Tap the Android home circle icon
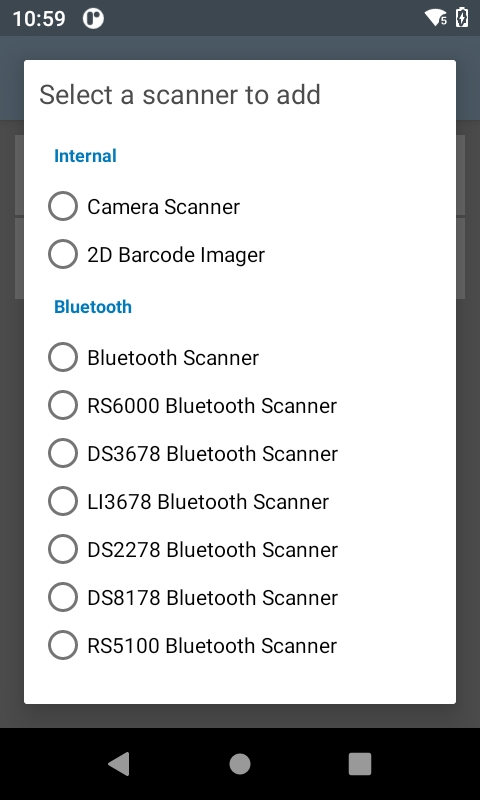This screenshot has width=480, height=800. 240,764
